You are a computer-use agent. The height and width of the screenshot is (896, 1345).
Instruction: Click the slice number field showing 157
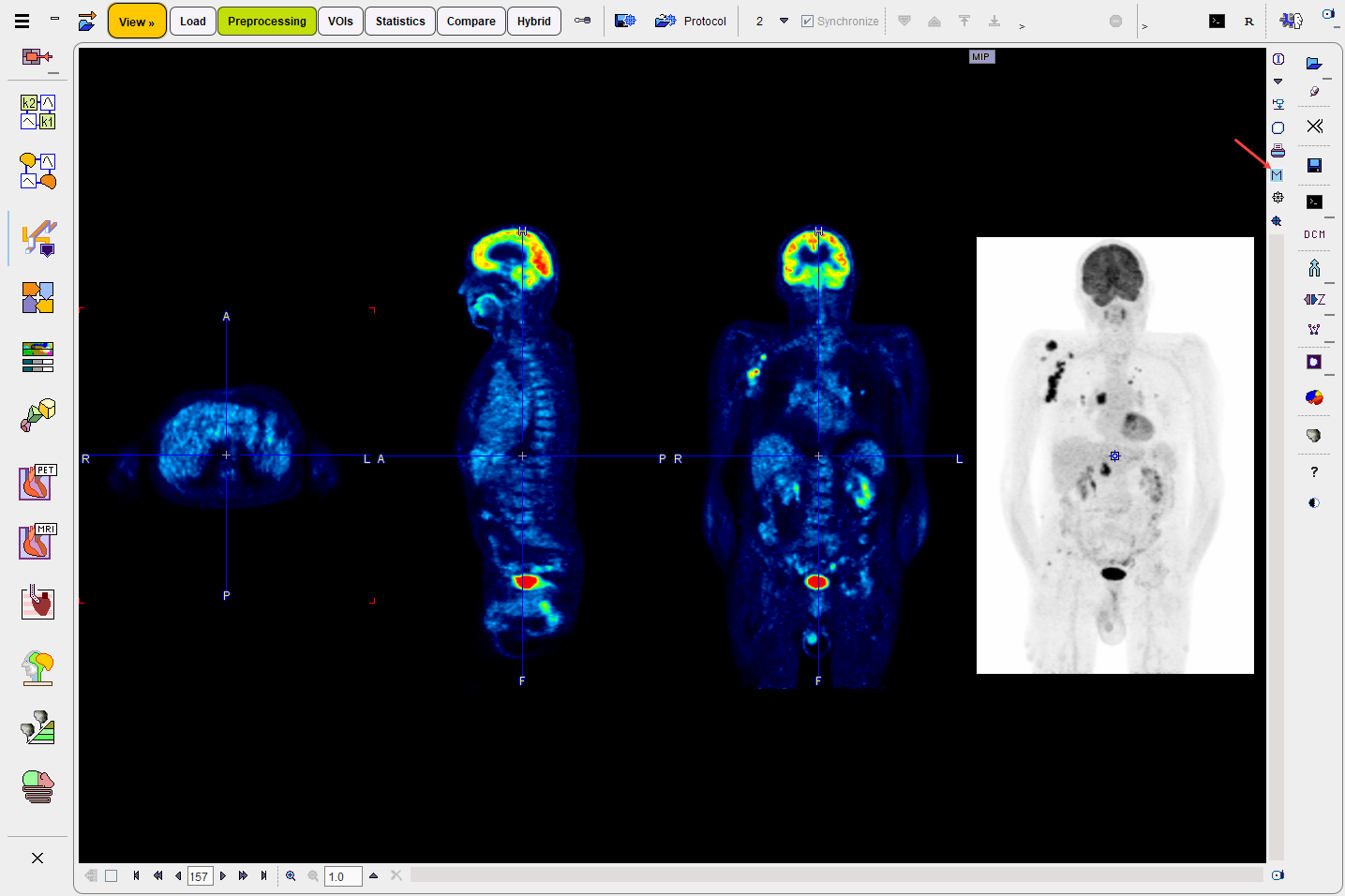point(200,876)
